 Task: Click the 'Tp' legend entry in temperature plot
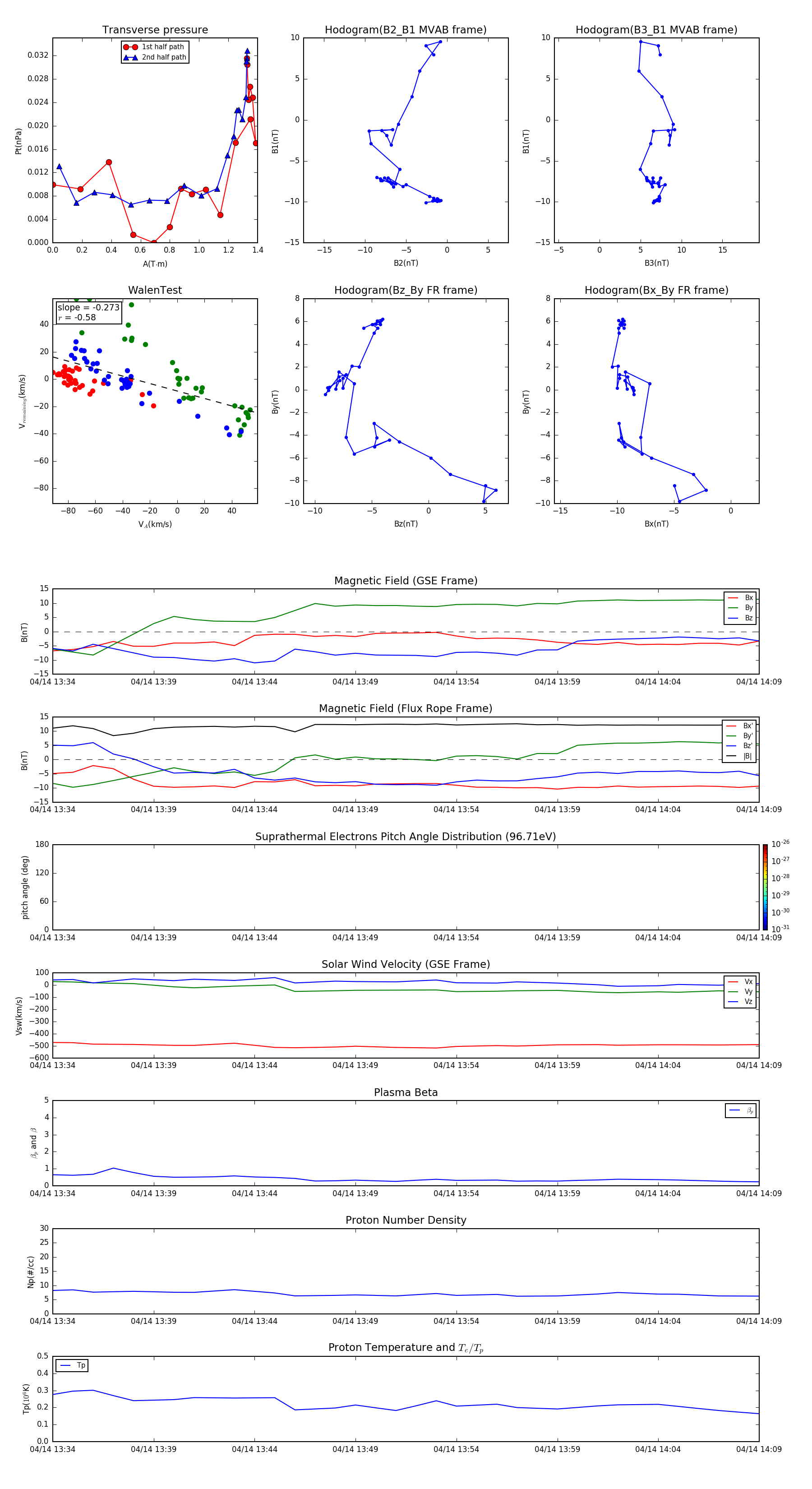point(72,1365)
